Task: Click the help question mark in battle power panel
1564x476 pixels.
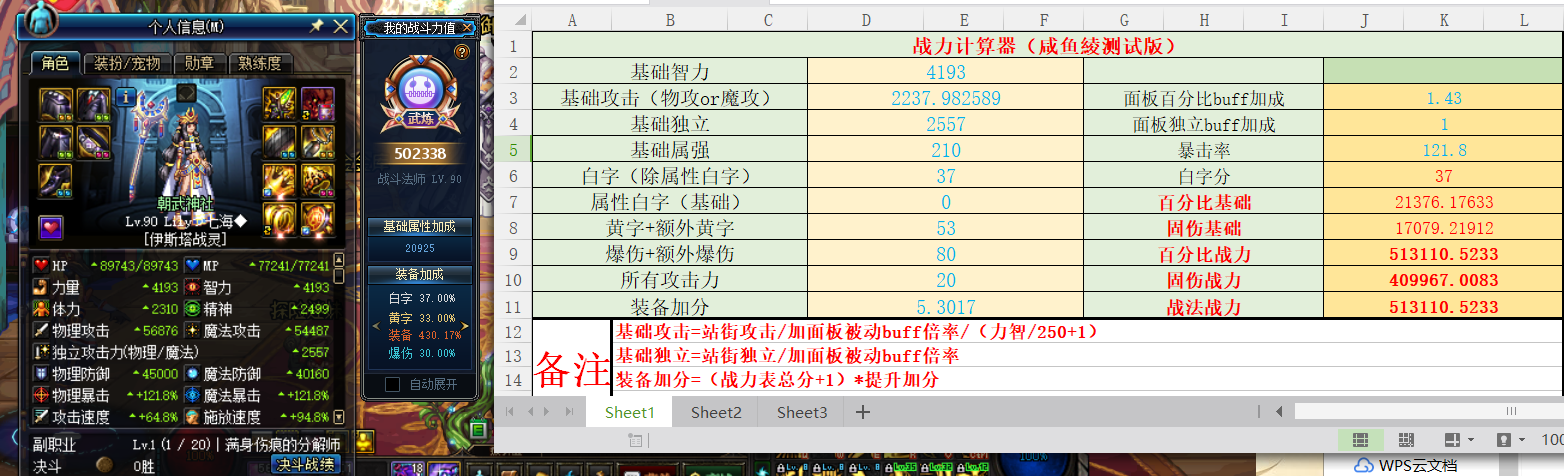Action: tap(461, 52)
